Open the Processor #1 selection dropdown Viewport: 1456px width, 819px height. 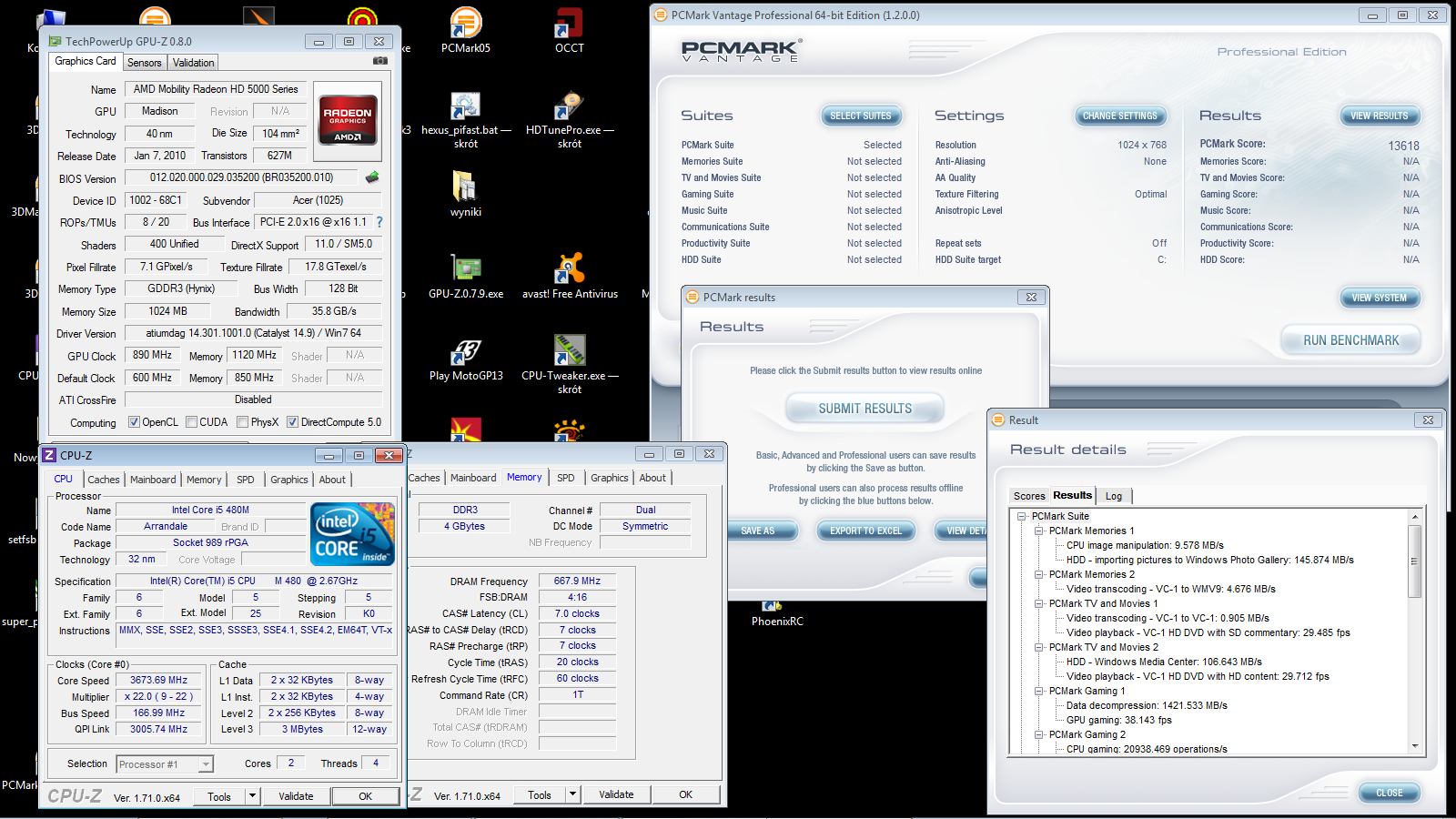point(206,764)
